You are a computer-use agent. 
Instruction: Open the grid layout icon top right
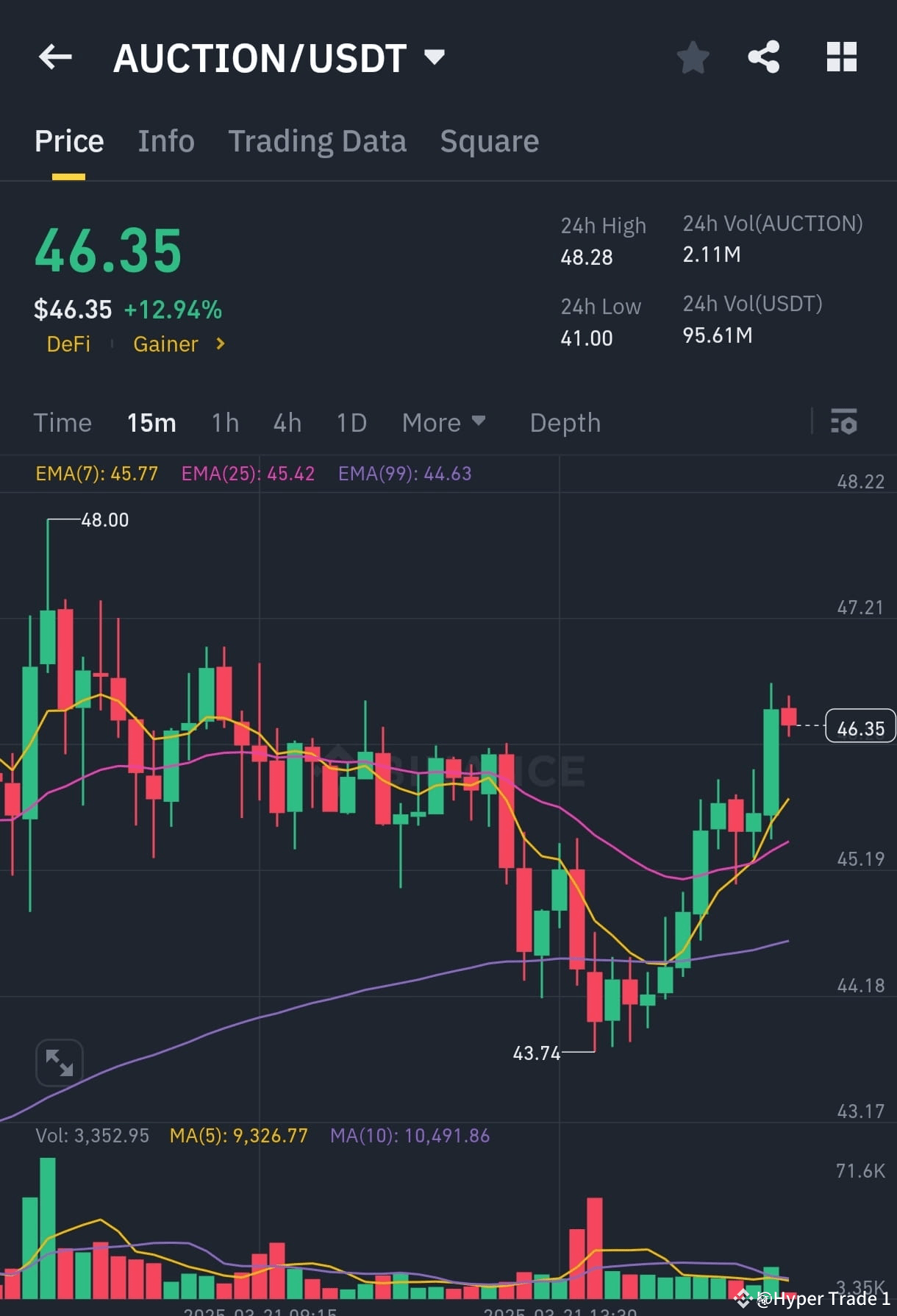coord(840,57)
